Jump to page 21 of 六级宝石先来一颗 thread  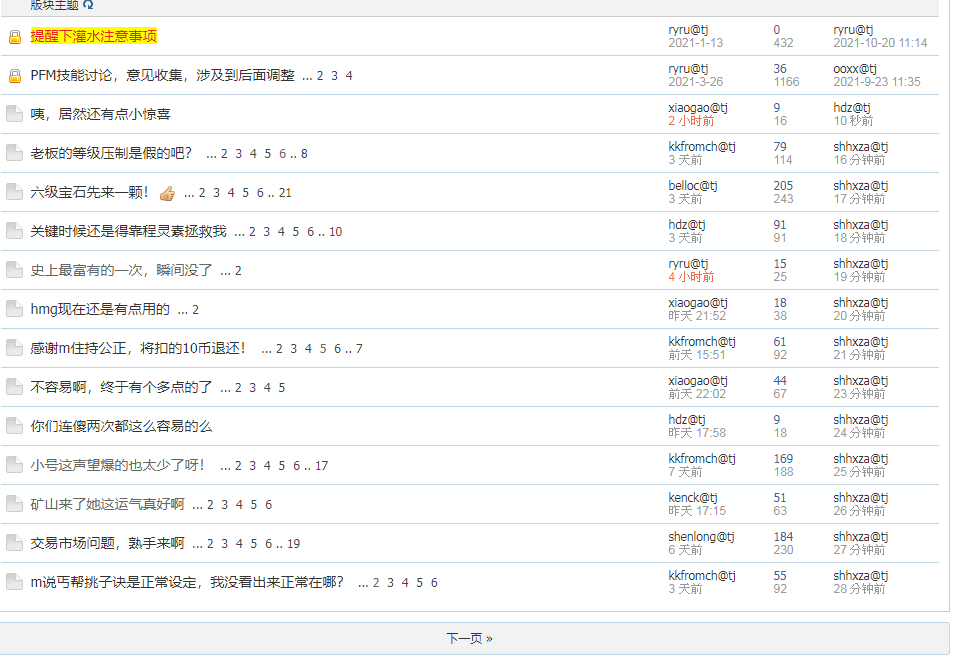pos(285,193)
